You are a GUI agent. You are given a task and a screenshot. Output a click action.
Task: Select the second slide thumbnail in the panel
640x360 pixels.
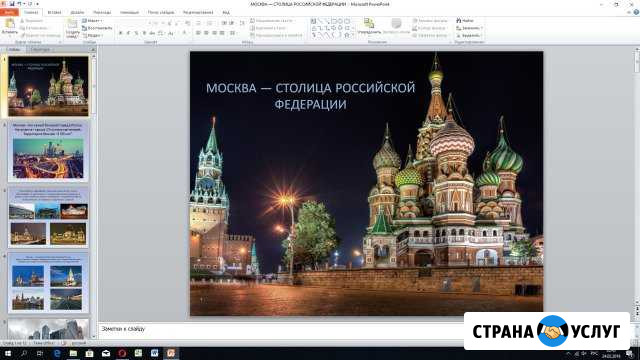click(x=48, y=152)
